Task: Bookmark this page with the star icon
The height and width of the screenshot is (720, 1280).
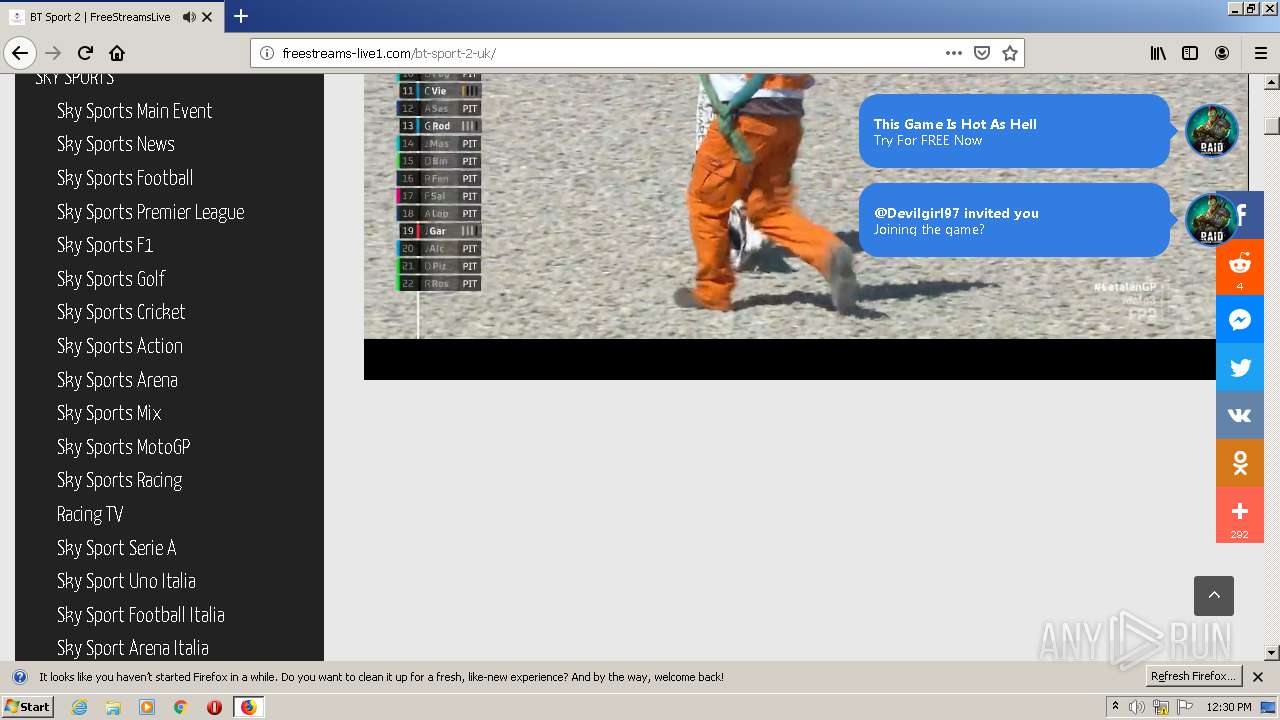Action: point(1010,53)
